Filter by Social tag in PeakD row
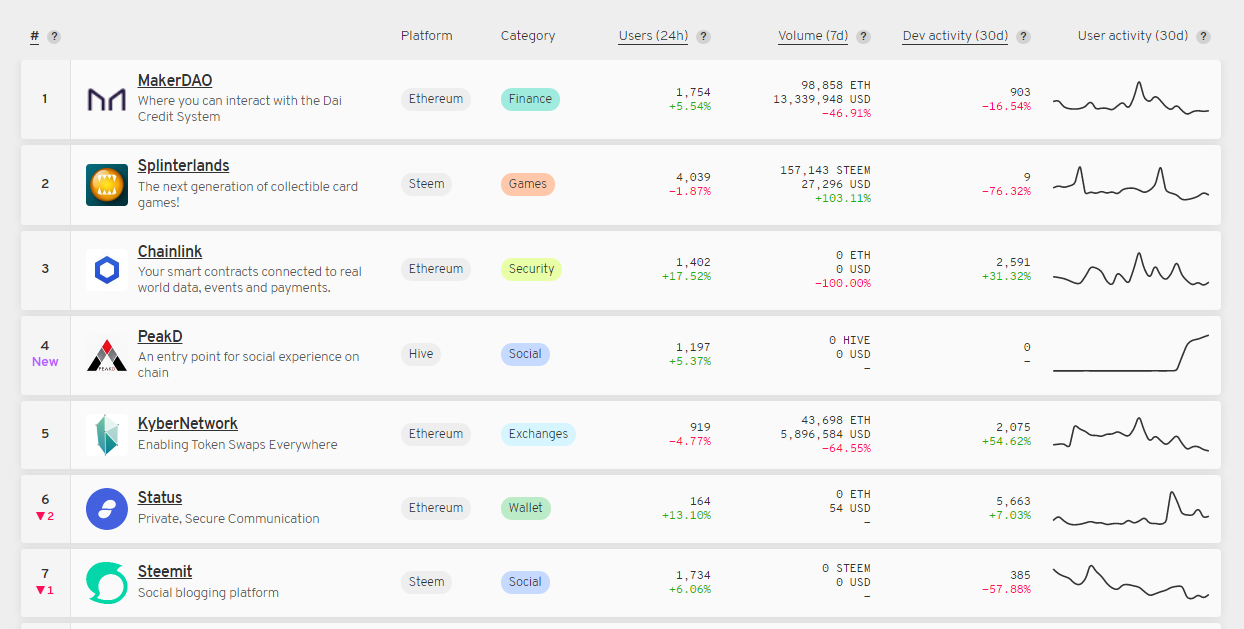This screenshot has height=629, width=1244. click(525, 354)
